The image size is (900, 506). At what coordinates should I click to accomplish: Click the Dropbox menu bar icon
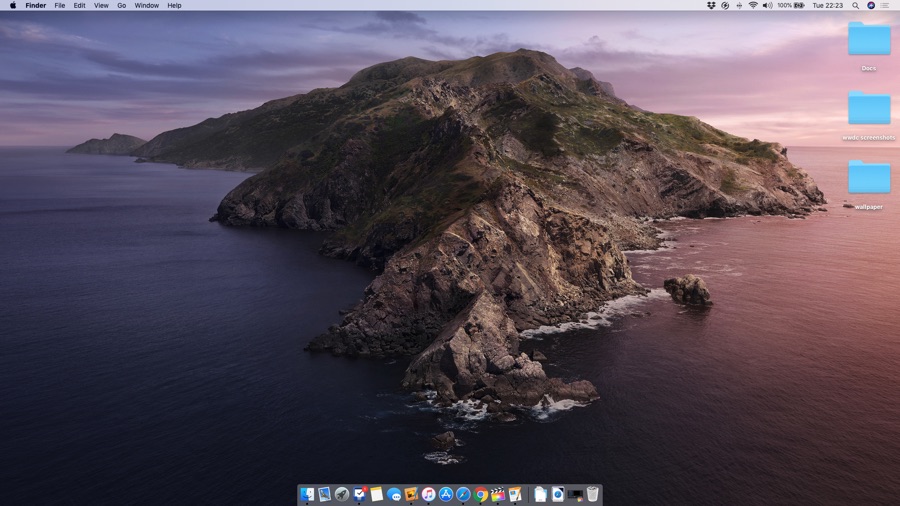click(x=711, y=5)
